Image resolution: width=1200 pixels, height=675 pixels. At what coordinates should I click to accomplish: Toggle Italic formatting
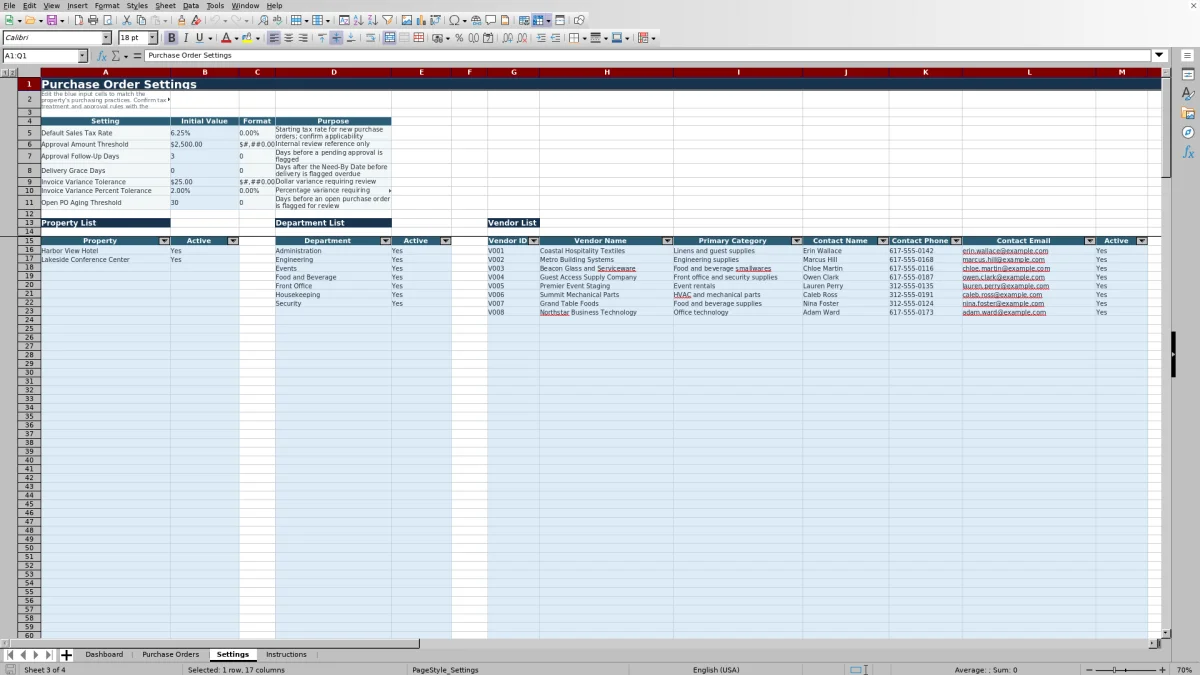186,38
